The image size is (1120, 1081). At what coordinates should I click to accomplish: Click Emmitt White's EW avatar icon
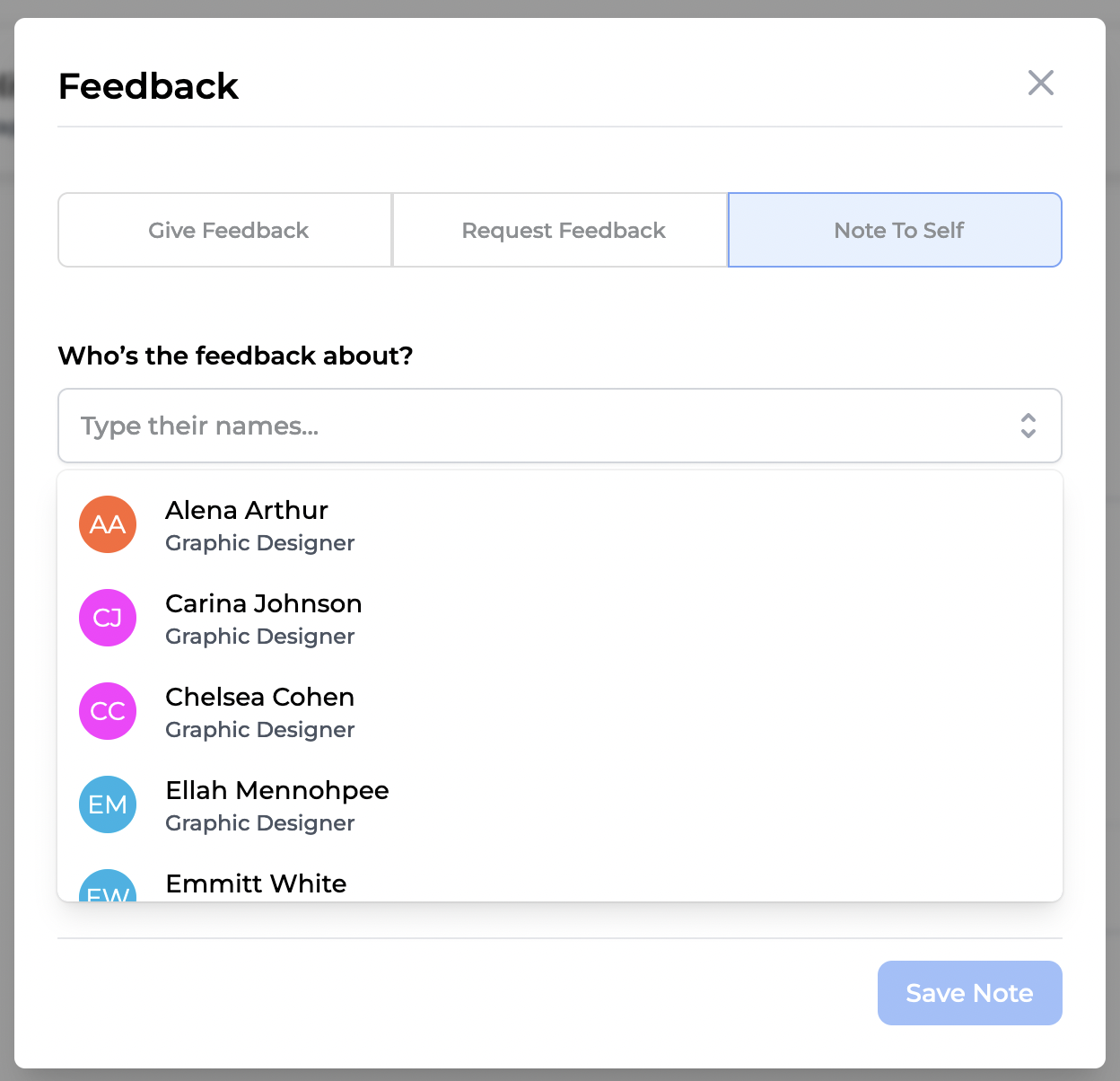click(108, 887)
